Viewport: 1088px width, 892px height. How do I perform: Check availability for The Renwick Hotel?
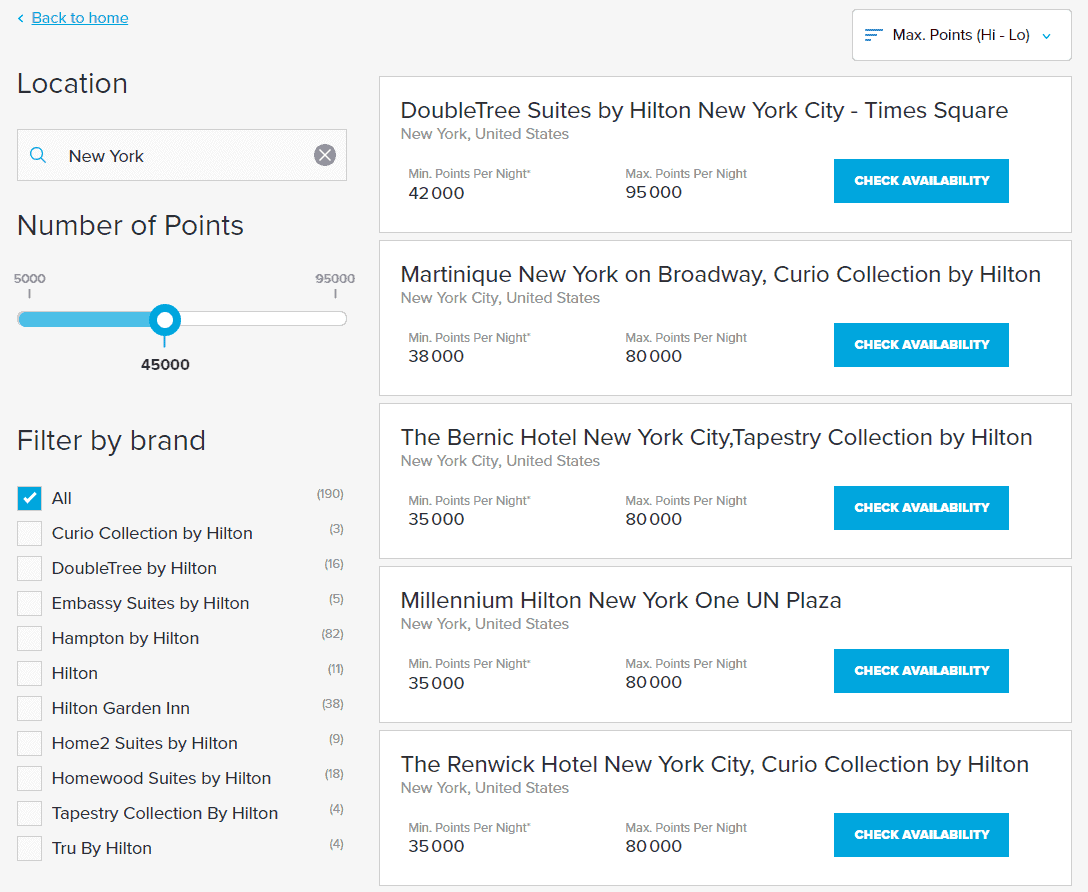pyautogui.click(x=920, y=834)
